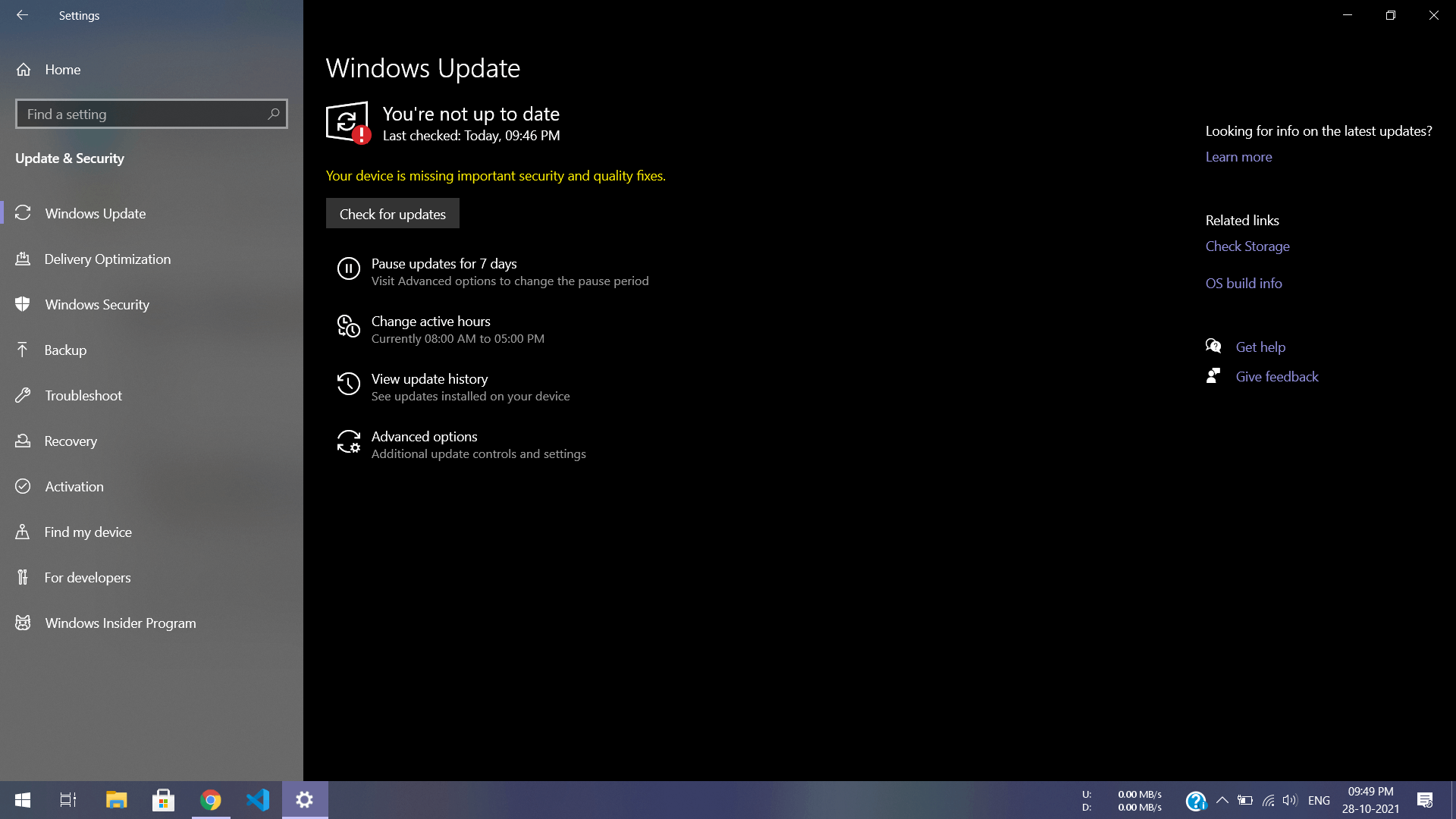The height and width of the screenshot is (819, 1456).
Task: Launch Microsoft Store from the taskbar
Action: point(163,800)
